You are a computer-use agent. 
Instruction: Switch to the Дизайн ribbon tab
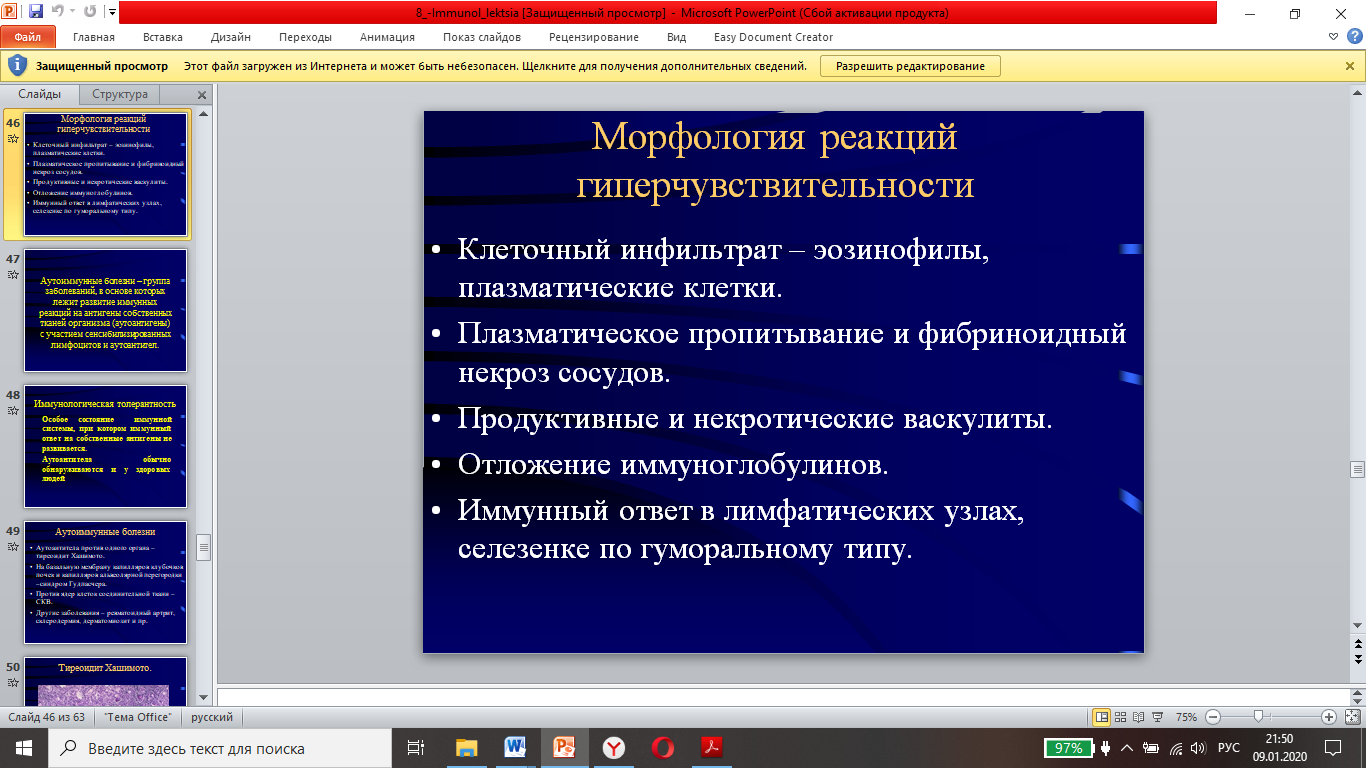pyautogui.click(x=231, y=37)
